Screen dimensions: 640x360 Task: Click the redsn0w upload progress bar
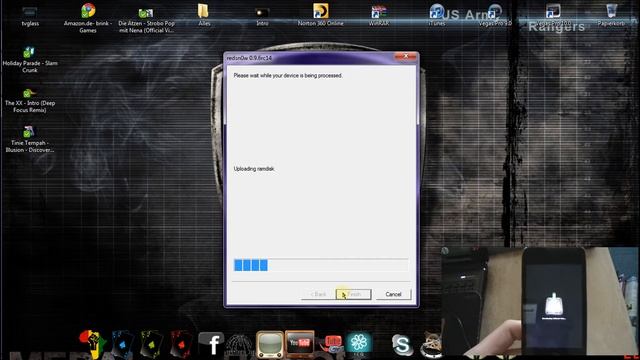pos(320,265)
